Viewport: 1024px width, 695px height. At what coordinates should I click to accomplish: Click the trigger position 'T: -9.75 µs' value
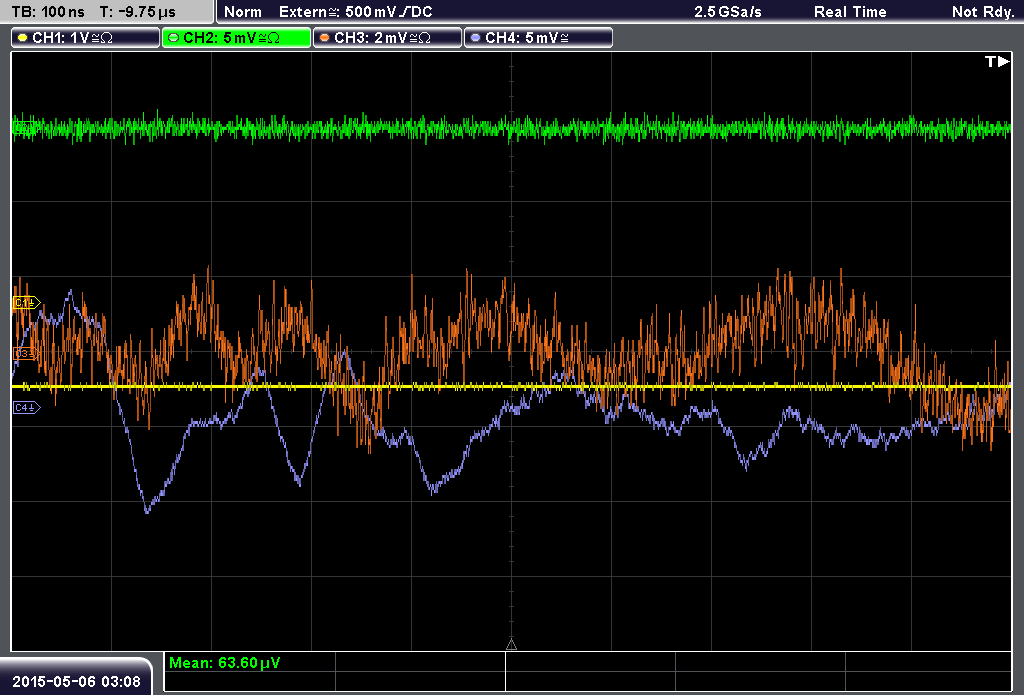point(138,12)
